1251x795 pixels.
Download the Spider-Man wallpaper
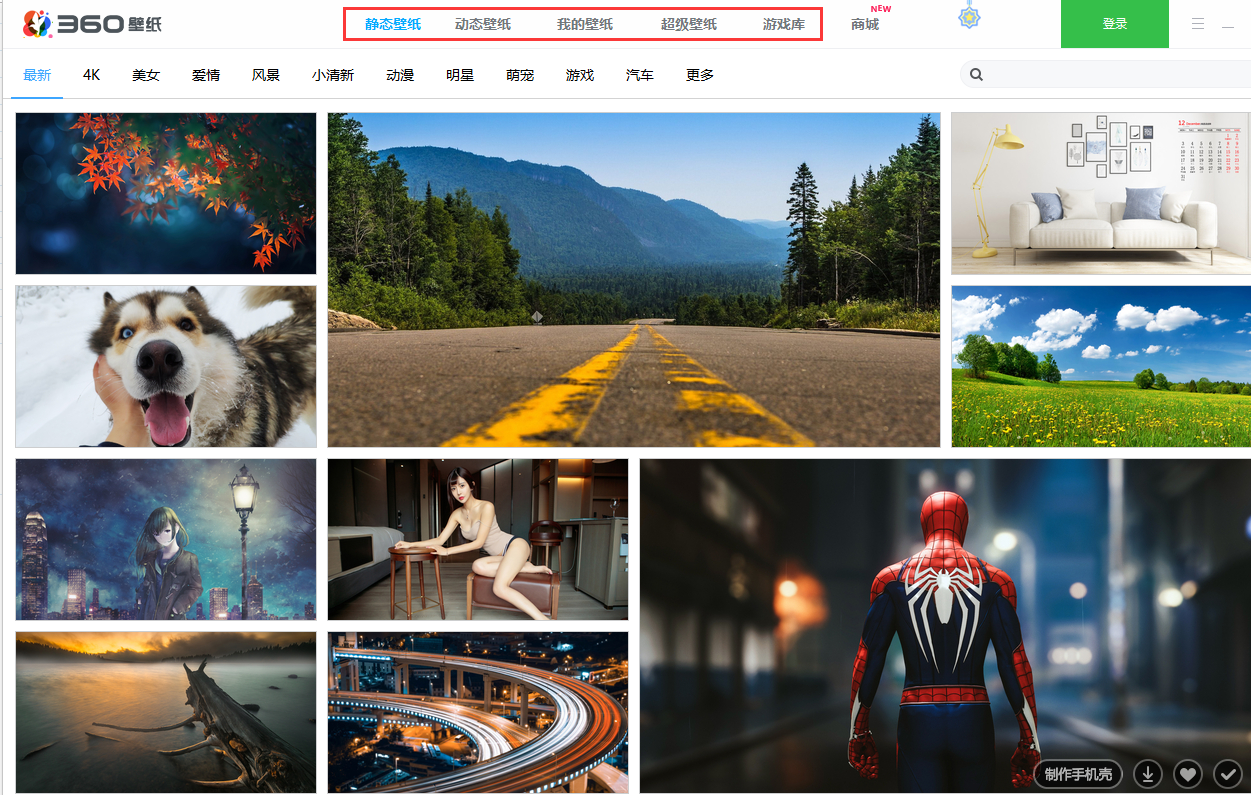(x=1149, y=773)
